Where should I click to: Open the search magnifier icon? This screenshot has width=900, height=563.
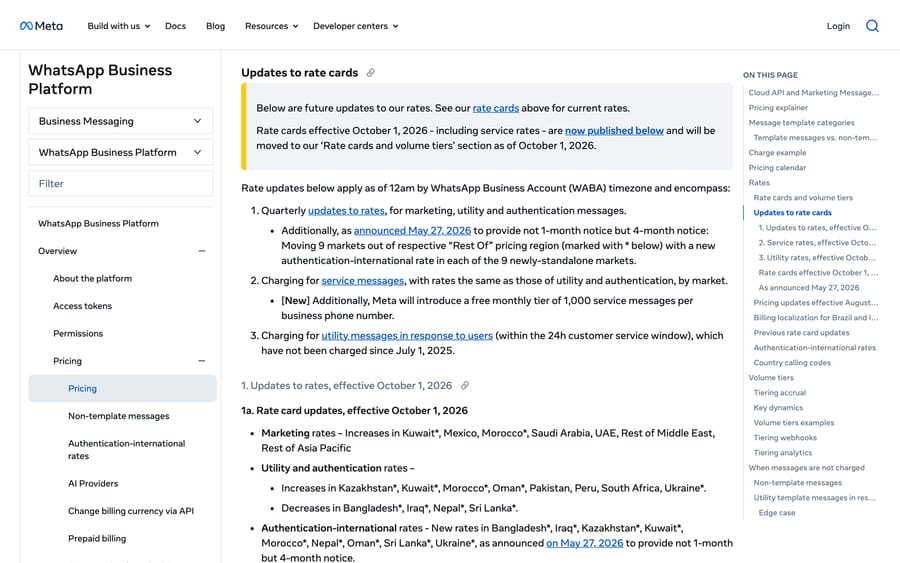pos(872,26)
